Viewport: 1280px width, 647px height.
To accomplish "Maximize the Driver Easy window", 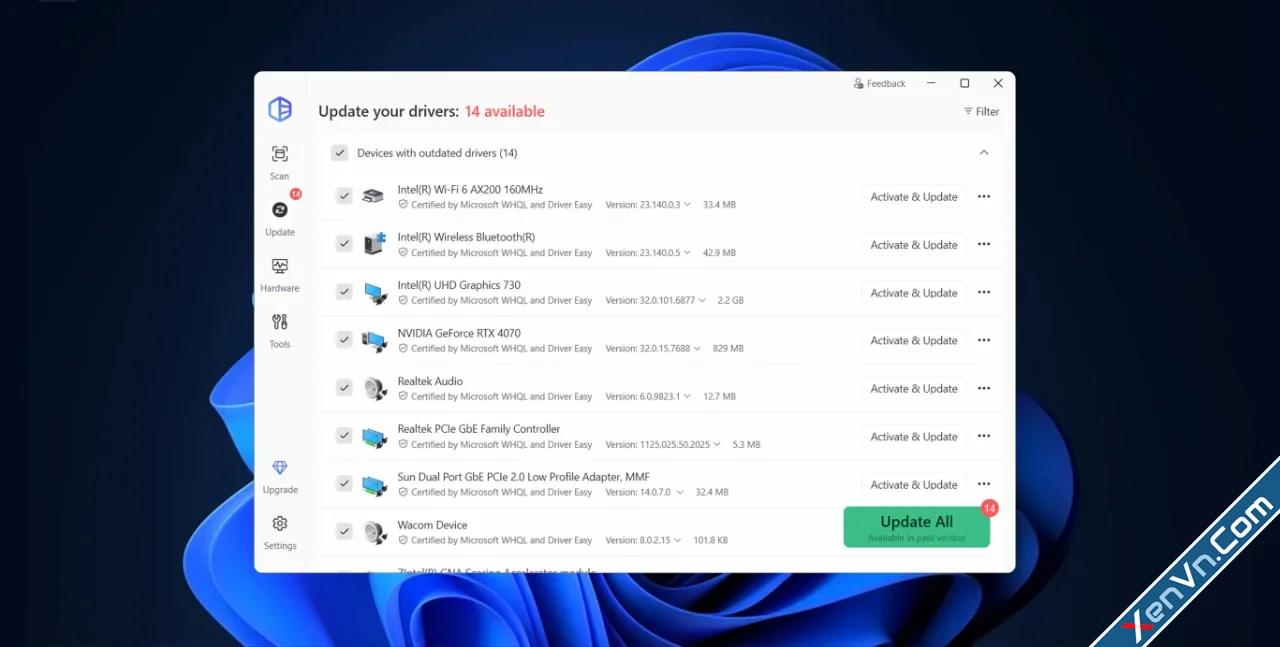I will (965, 84).
